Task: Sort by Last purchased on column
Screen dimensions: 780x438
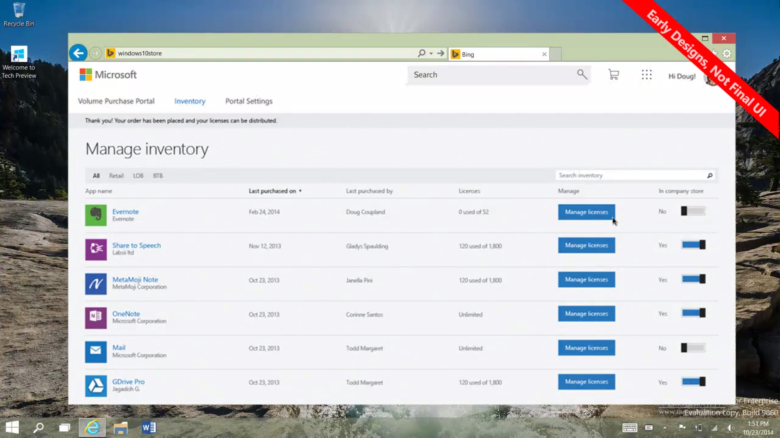Action: point(275,191)
